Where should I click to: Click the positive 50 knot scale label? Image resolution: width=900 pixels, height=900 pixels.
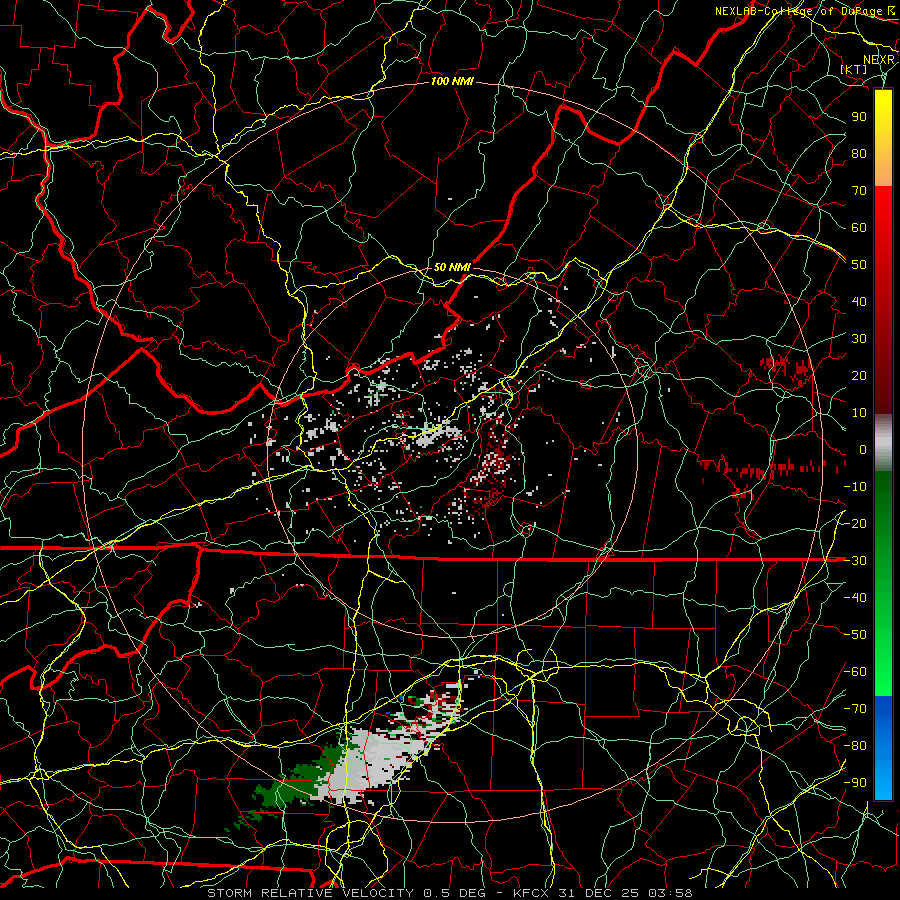pos(859,265)
